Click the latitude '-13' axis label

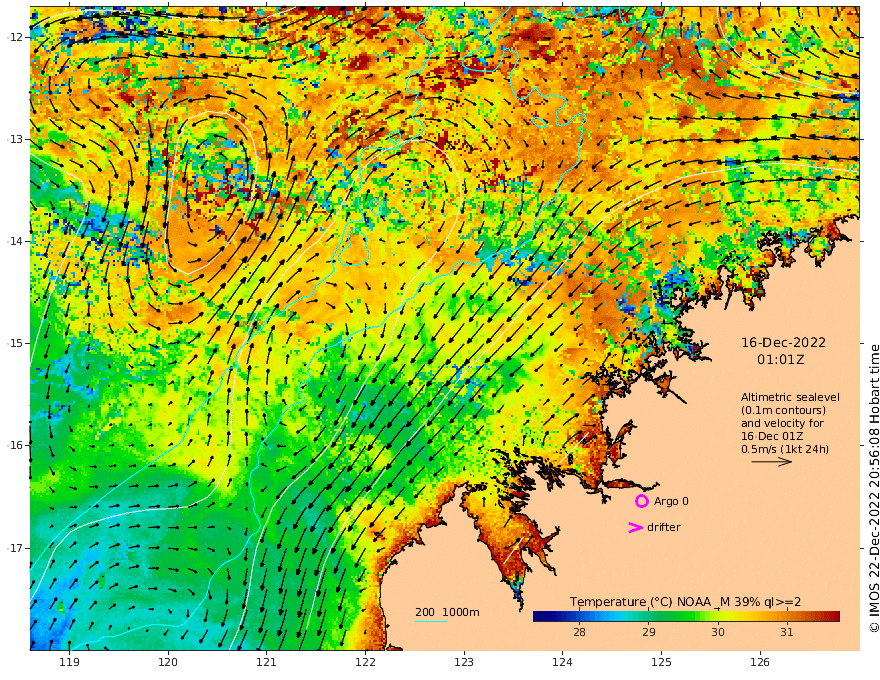(x=15, y=139)
